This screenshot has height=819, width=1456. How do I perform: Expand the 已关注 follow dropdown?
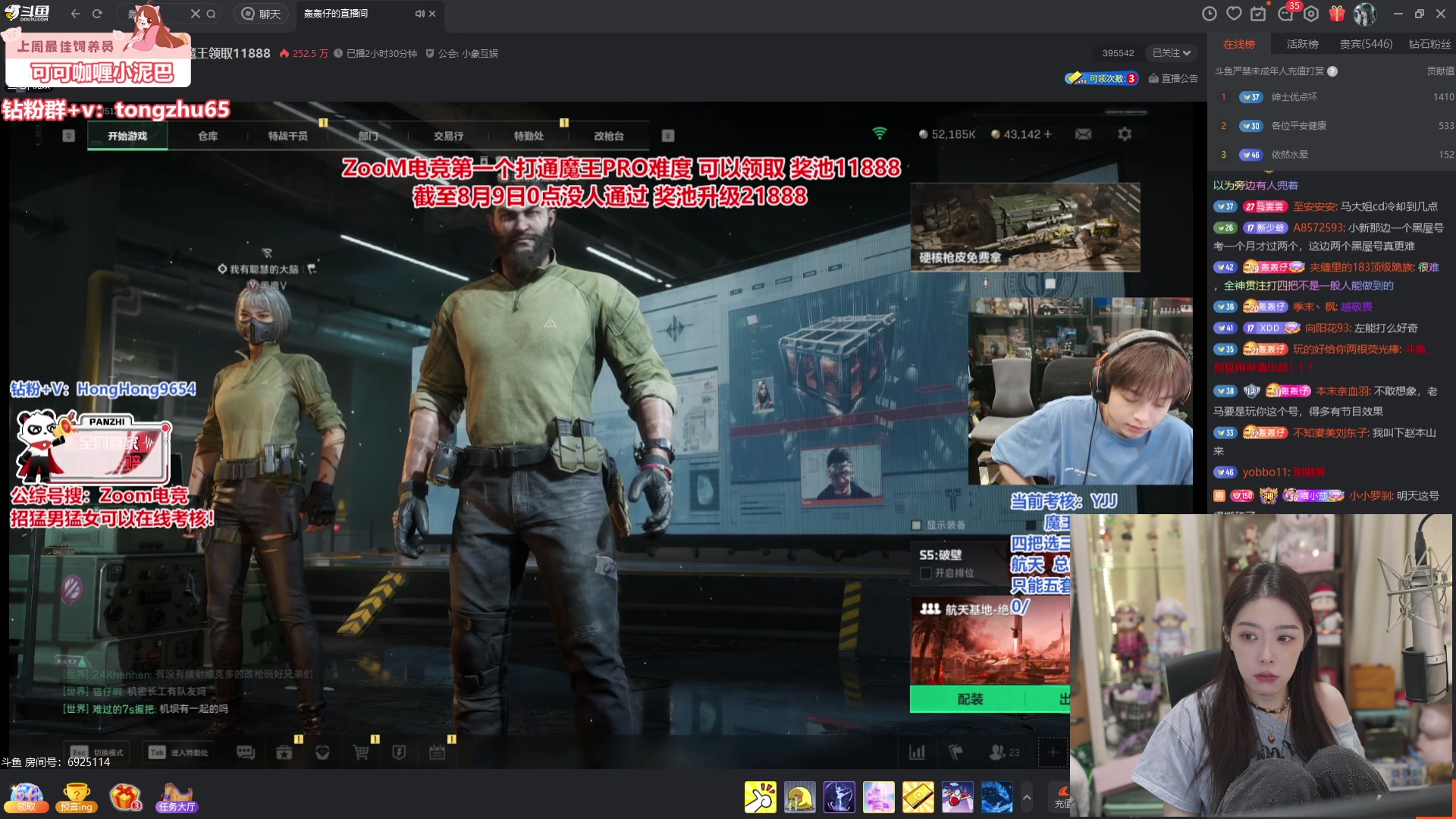coord(1172,53)
